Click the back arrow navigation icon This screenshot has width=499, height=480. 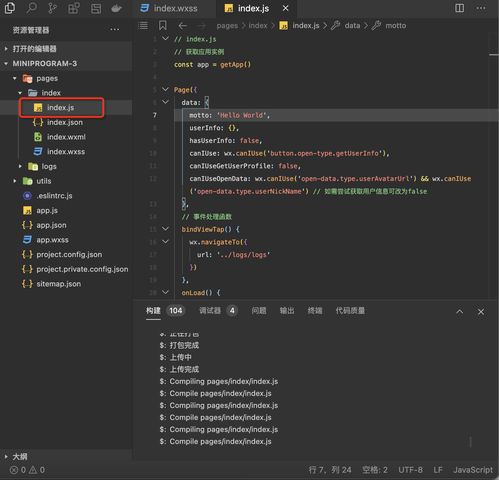coord(182,26)
